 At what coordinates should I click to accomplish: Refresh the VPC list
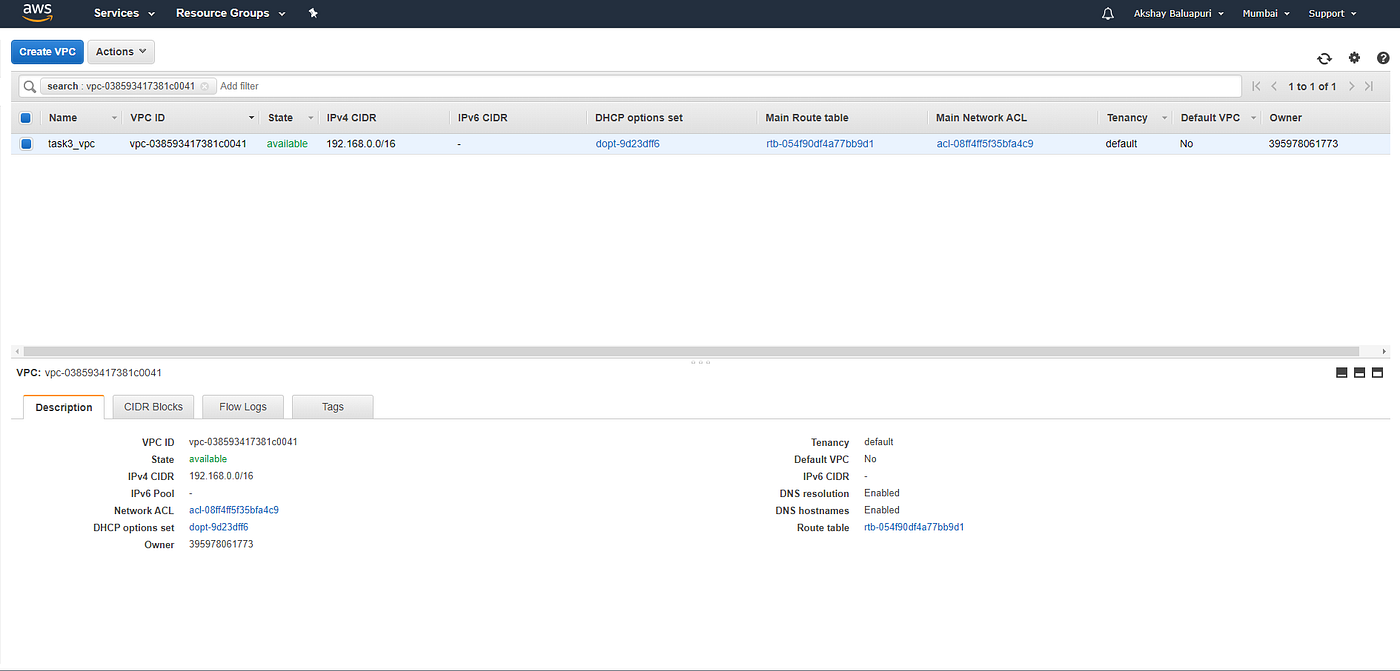(1324, 58)
